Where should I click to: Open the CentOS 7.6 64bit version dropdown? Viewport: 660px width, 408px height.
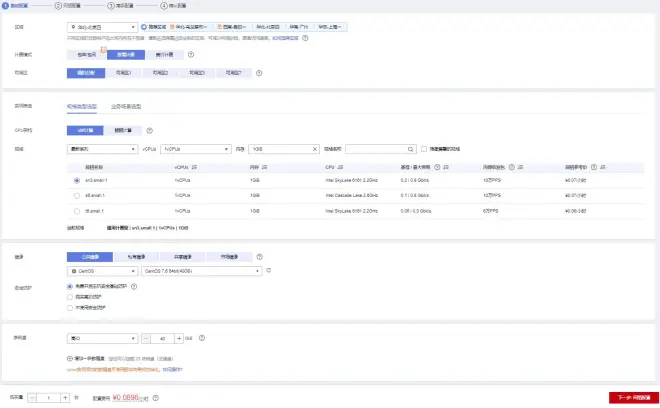(202, 271)
